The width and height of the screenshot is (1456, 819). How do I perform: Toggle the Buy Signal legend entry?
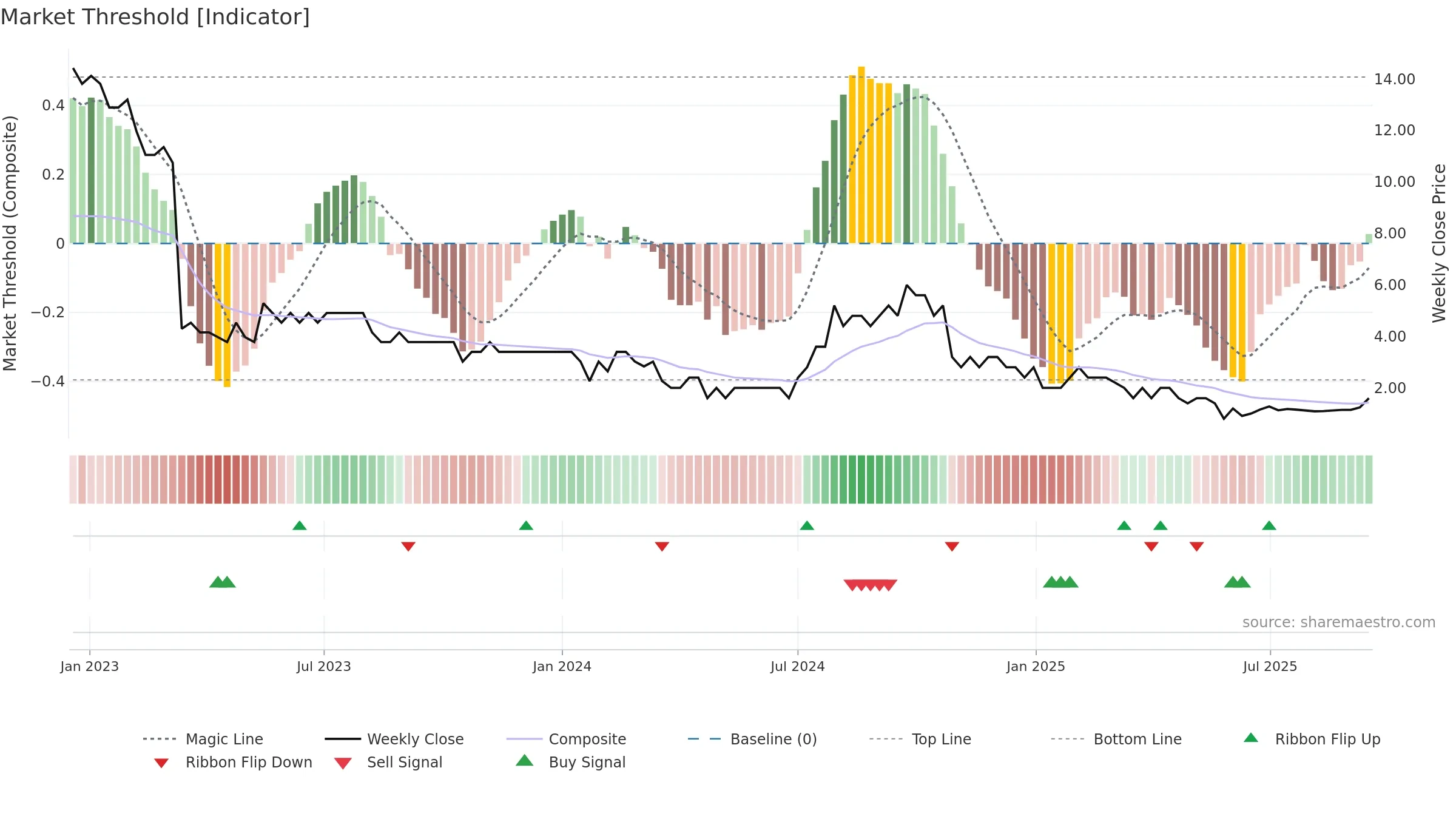(x=570, y=762)
